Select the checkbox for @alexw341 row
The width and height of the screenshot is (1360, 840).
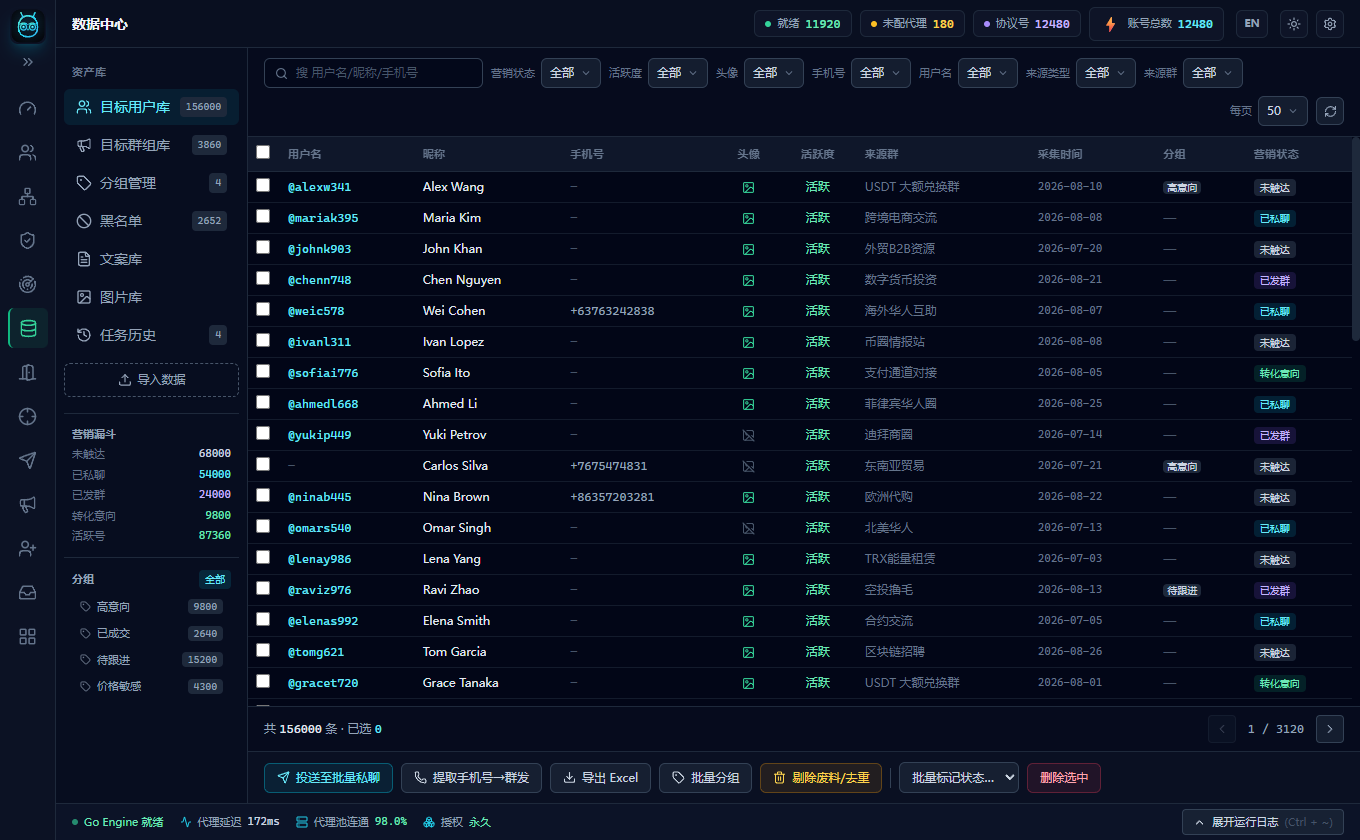pos(263,185)
